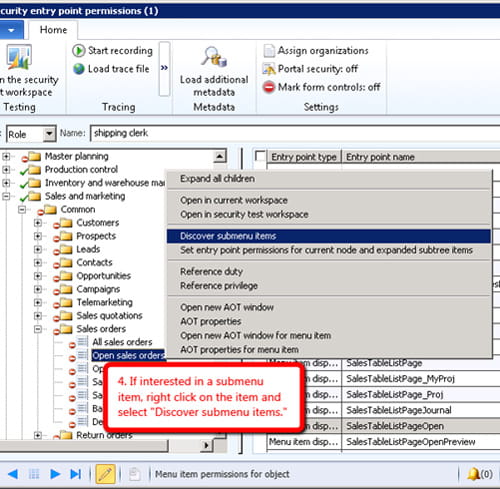Go to the last record arrow
This screenshot has width=500, height=489.
click(x=76, y=474)
